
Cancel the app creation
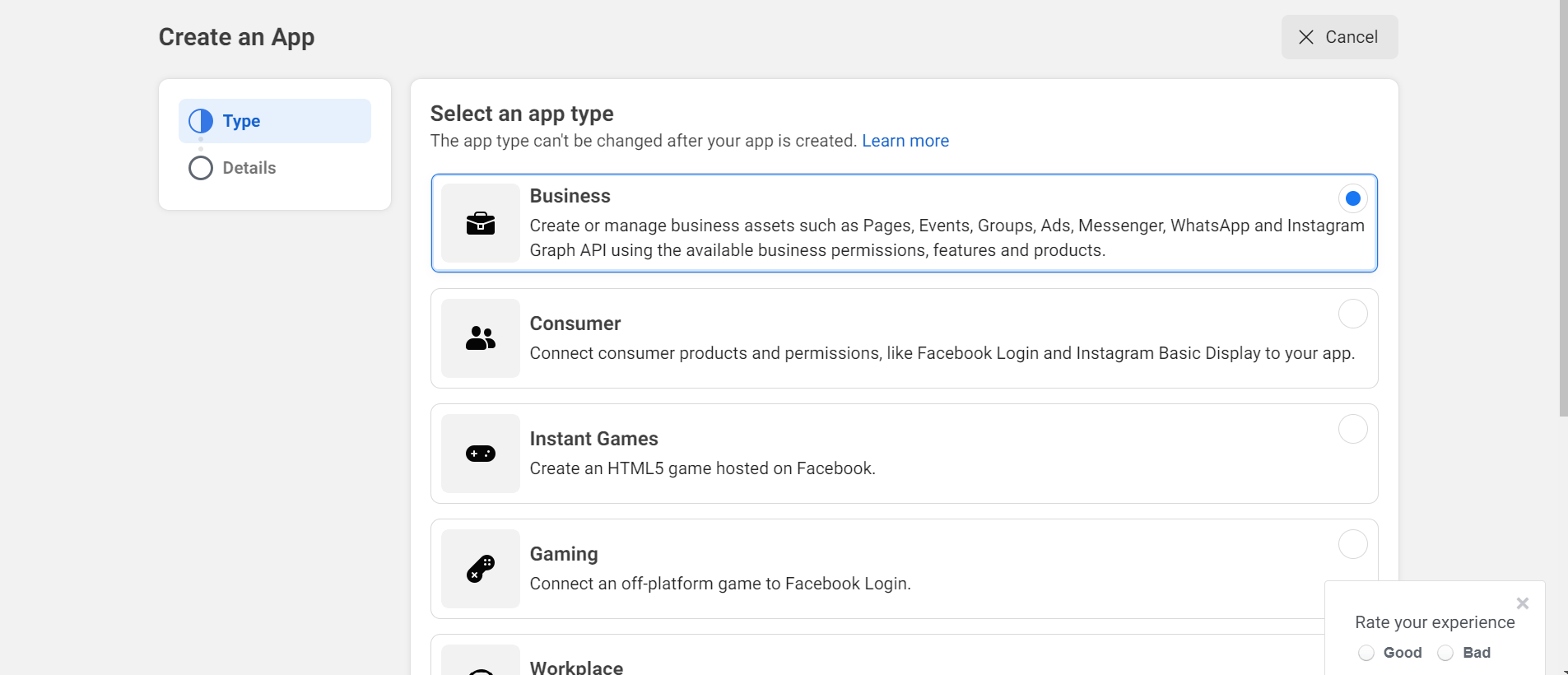coord(1339,37)
